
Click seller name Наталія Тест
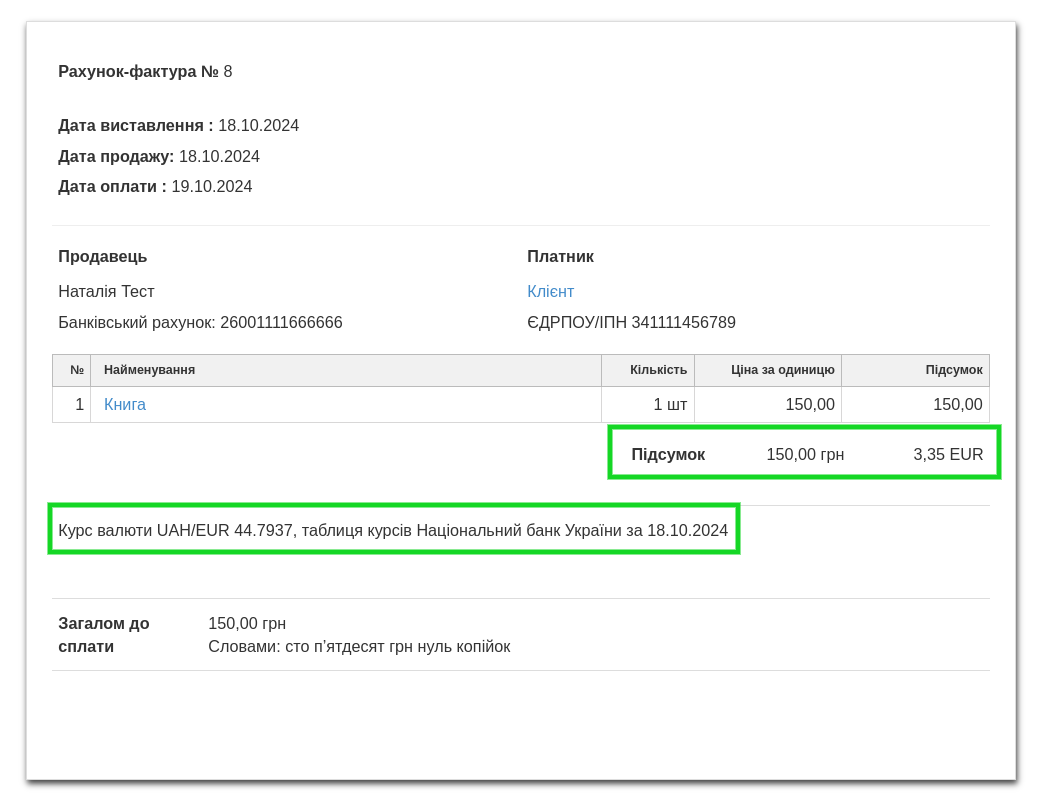tap(106, 292)
